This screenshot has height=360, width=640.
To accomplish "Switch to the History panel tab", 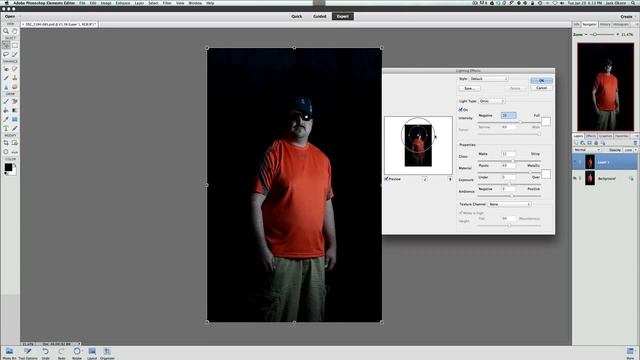I will click(x=605, y=24).
